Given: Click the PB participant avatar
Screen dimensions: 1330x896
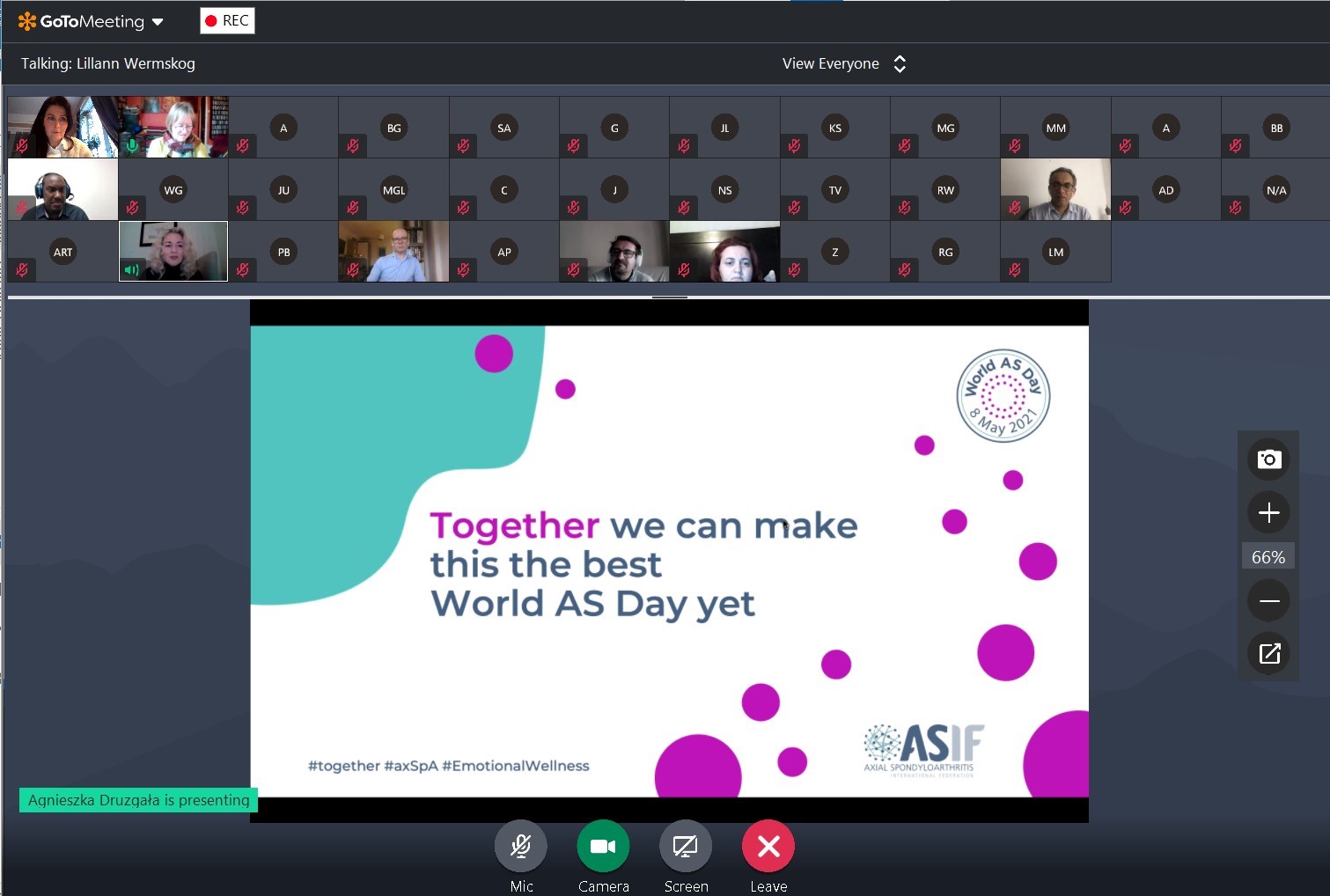Looking at the screenshot, I should tap(283, 252).
